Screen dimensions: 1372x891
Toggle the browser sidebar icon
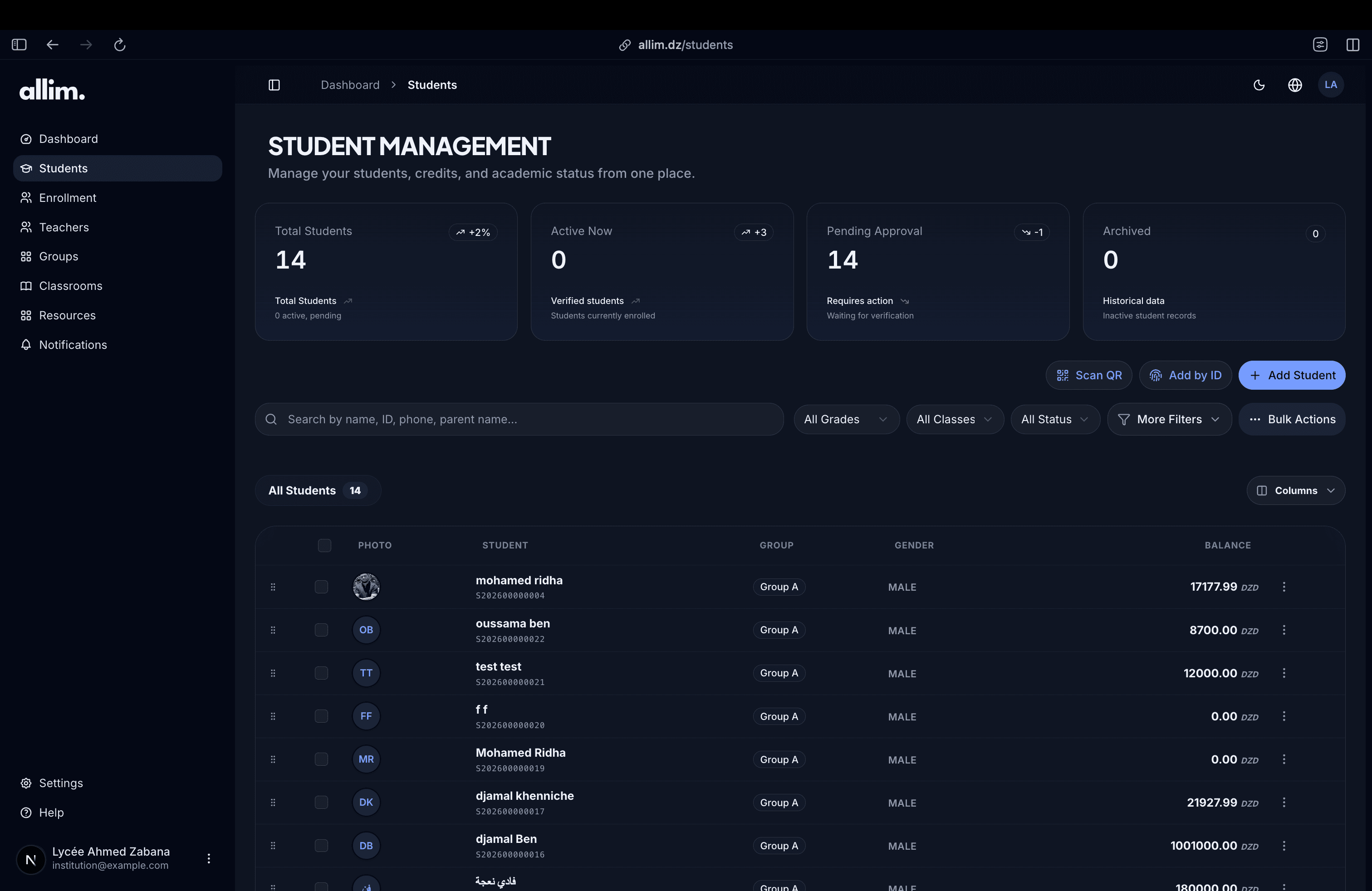tap(19, 44)
